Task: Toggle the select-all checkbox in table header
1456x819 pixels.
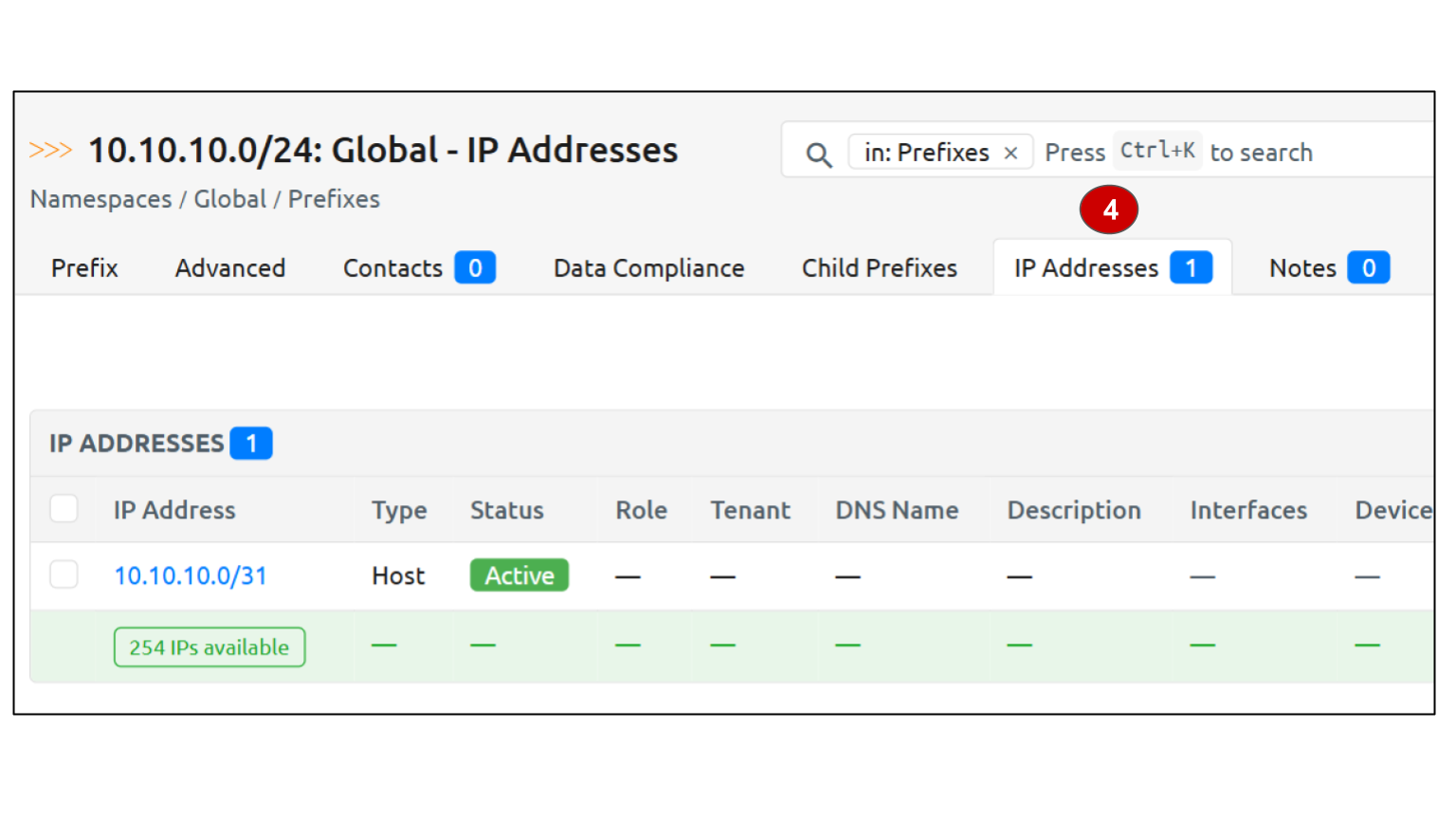Action: [64, 509]
